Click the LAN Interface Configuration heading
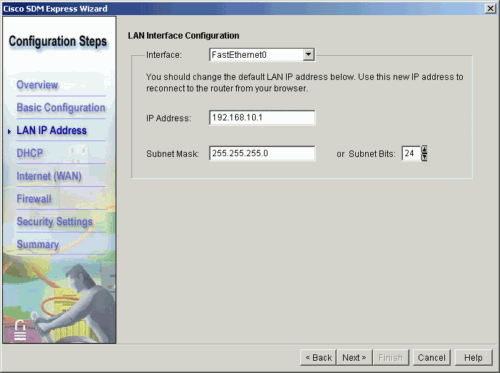Image resolution: width=500 pixels, height=373 pixels. (184, 36)
